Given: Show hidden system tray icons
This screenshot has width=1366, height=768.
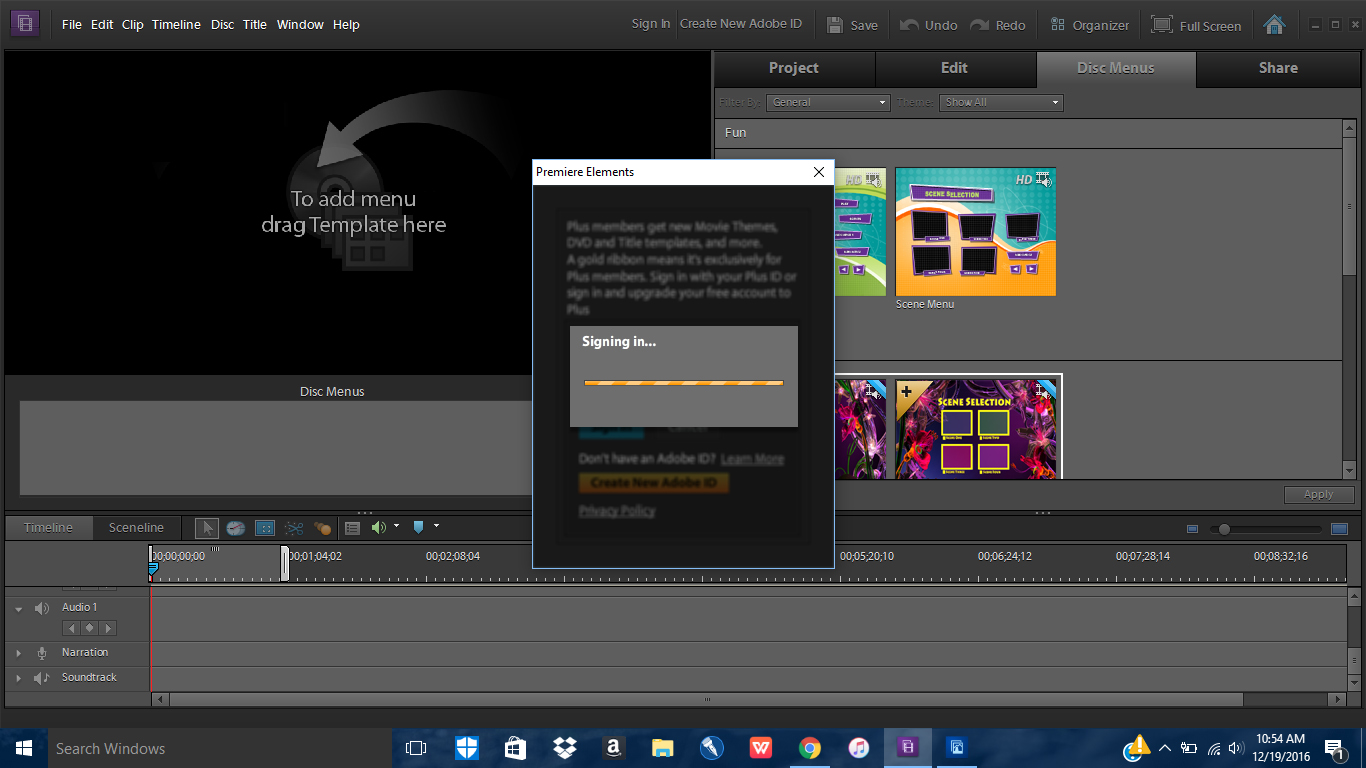Looking at the screenshot, I should click(x=1164, y=747).
